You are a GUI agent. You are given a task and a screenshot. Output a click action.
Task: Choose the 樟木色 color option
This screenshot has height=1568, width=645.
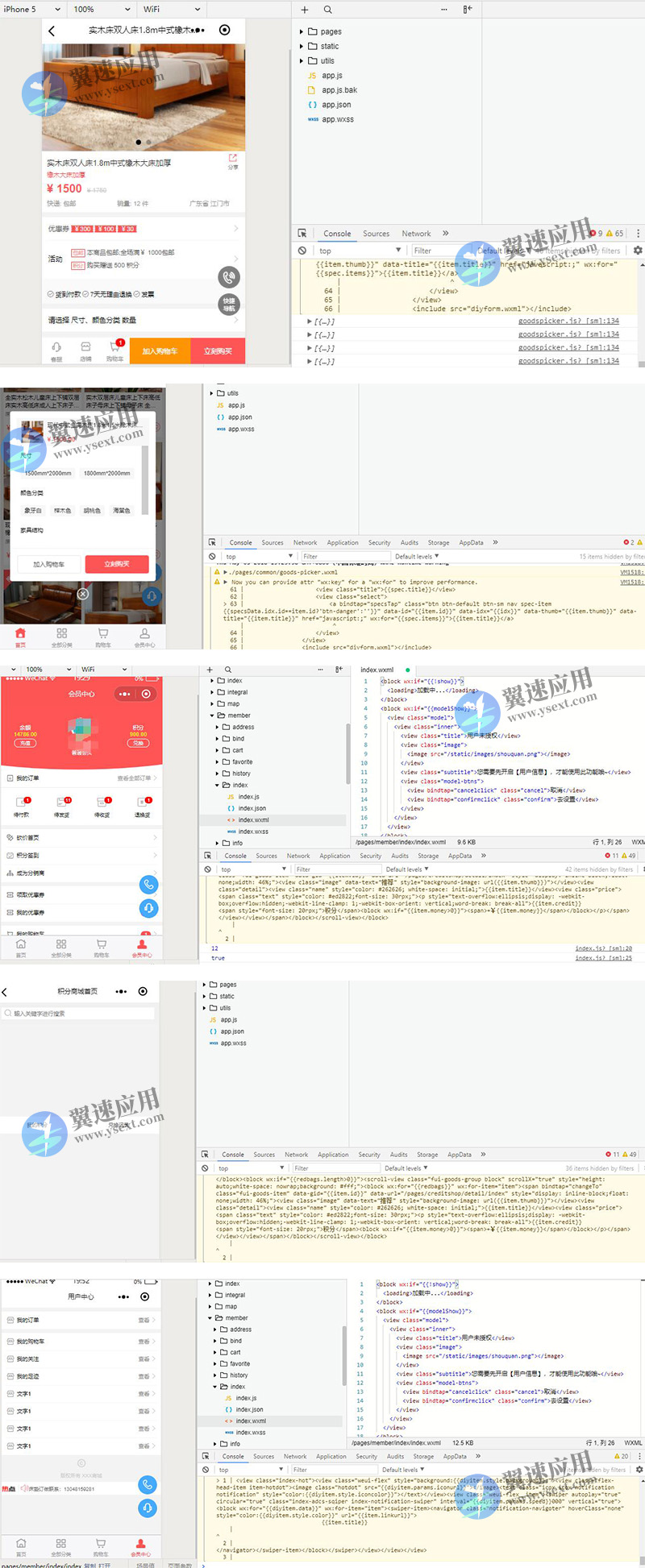pos(62,510)
